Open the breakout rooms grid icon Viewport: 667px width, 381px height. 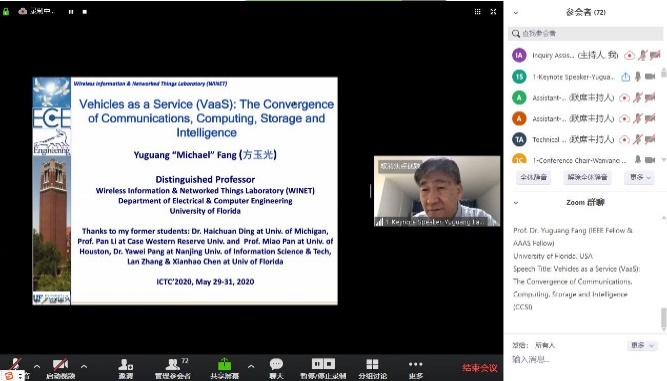[372, 364]
